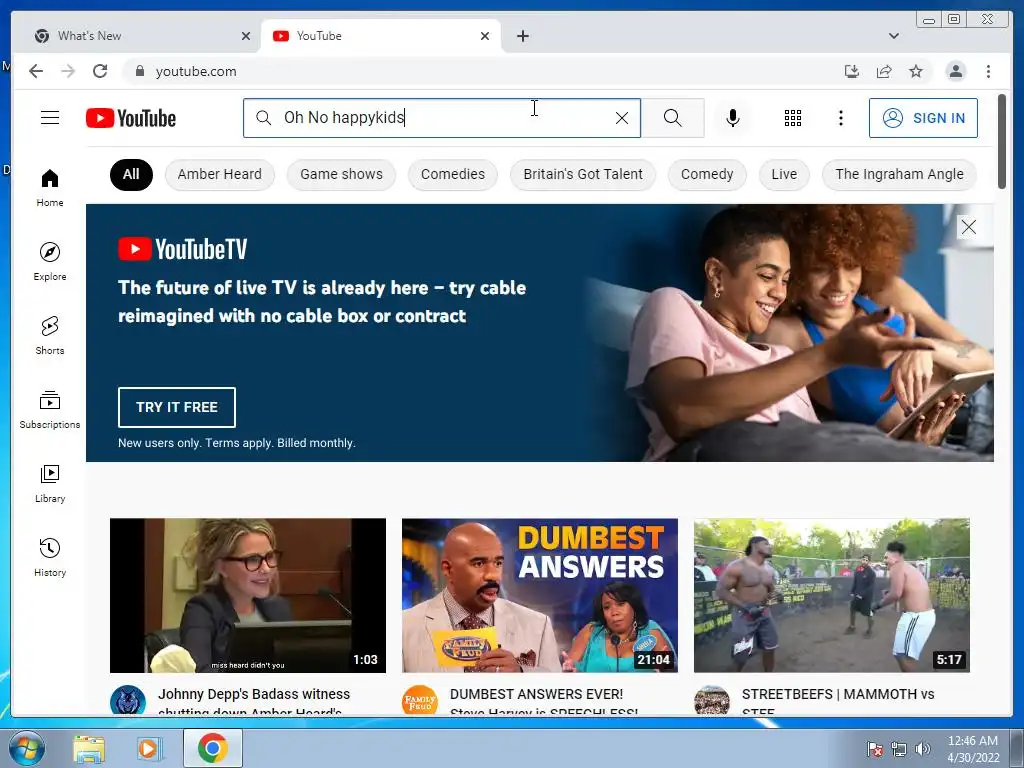Go to Home in the sidebar

[x=50, y=188]
